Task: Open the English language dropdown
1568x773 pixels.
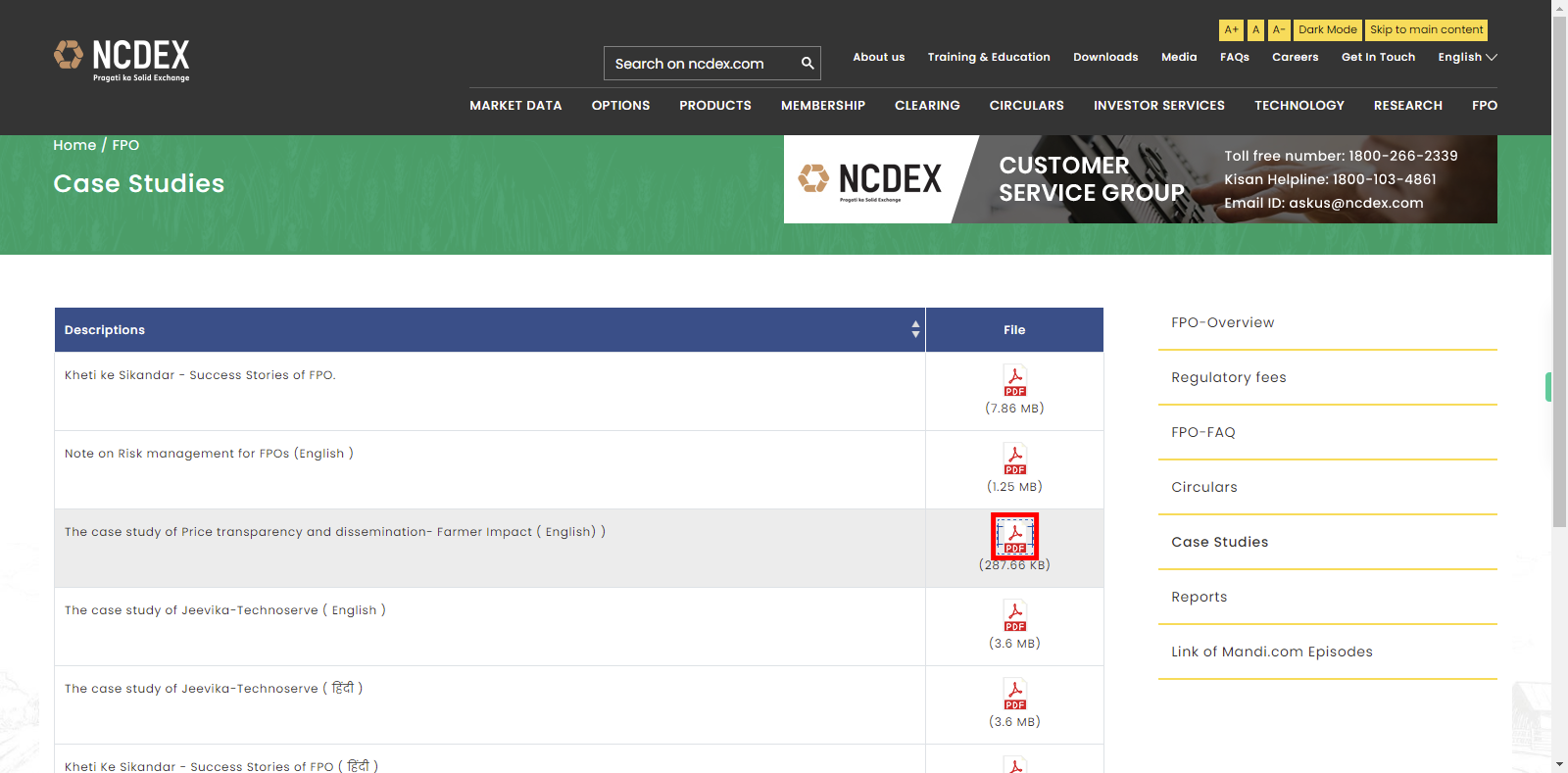Action: pos(1467,57)
